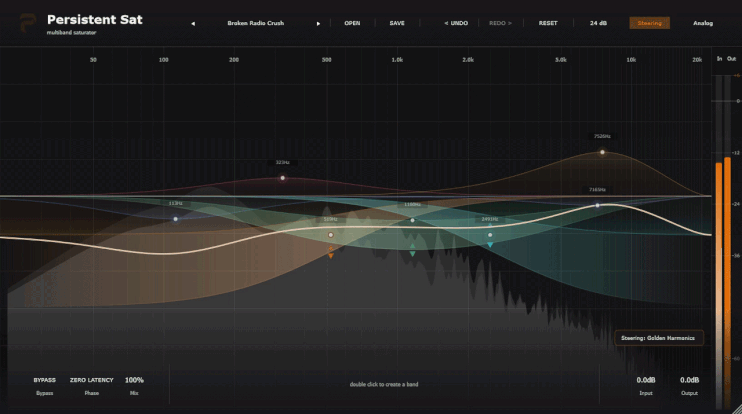
Task: Click SAVE in the top bar
Action: click(397, 23)
